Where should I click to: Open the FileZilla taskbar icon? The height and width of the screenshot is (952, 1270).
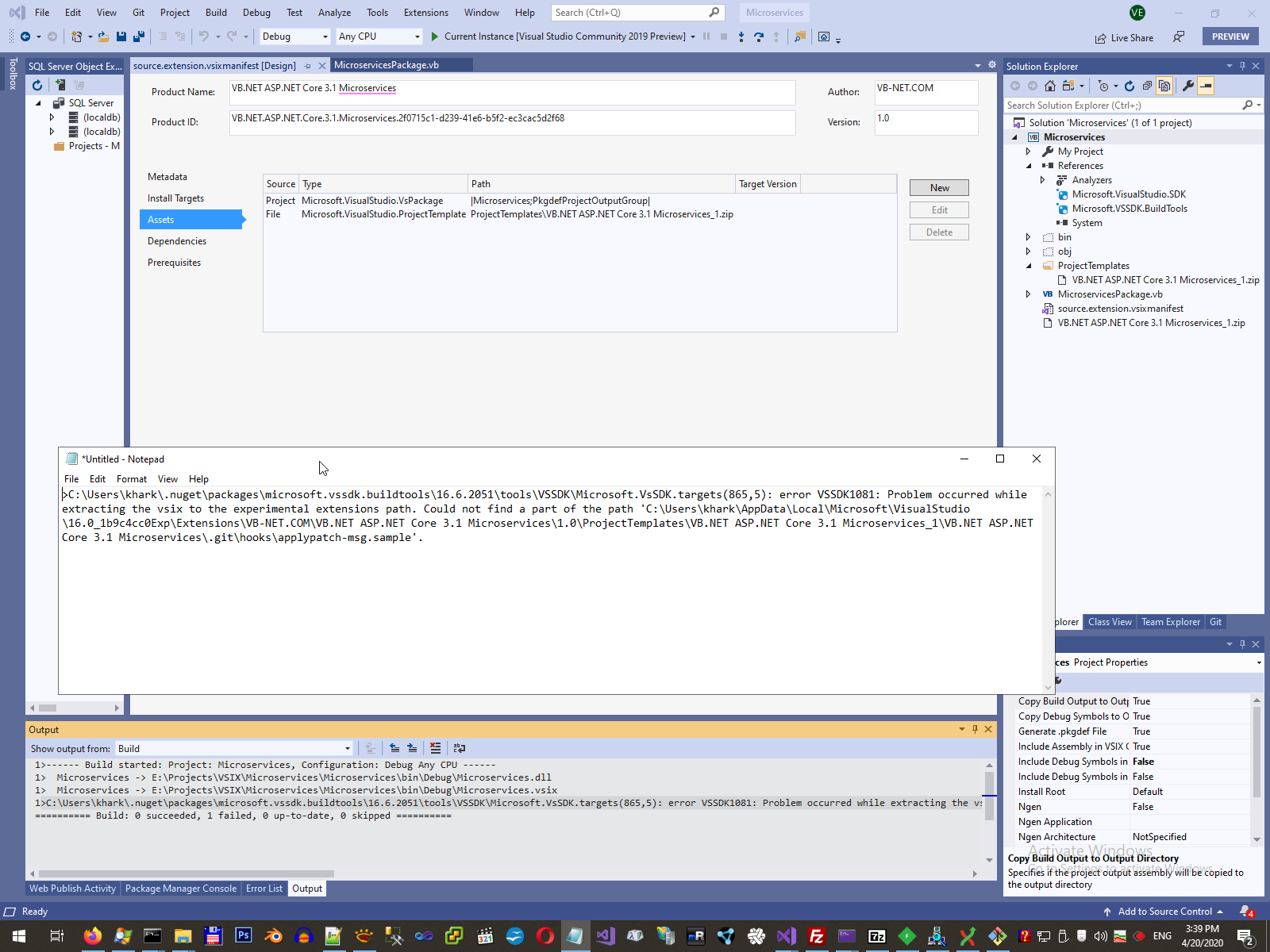point(816,936)
